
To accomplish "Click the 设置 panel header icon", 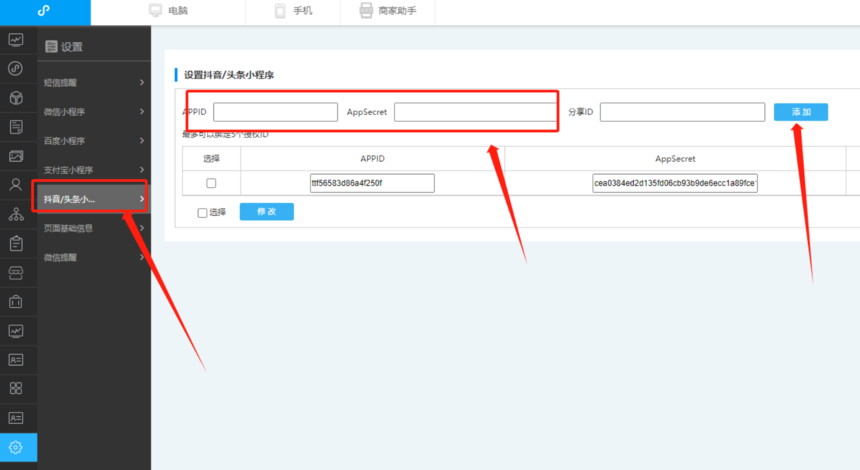I will [51, 47].
